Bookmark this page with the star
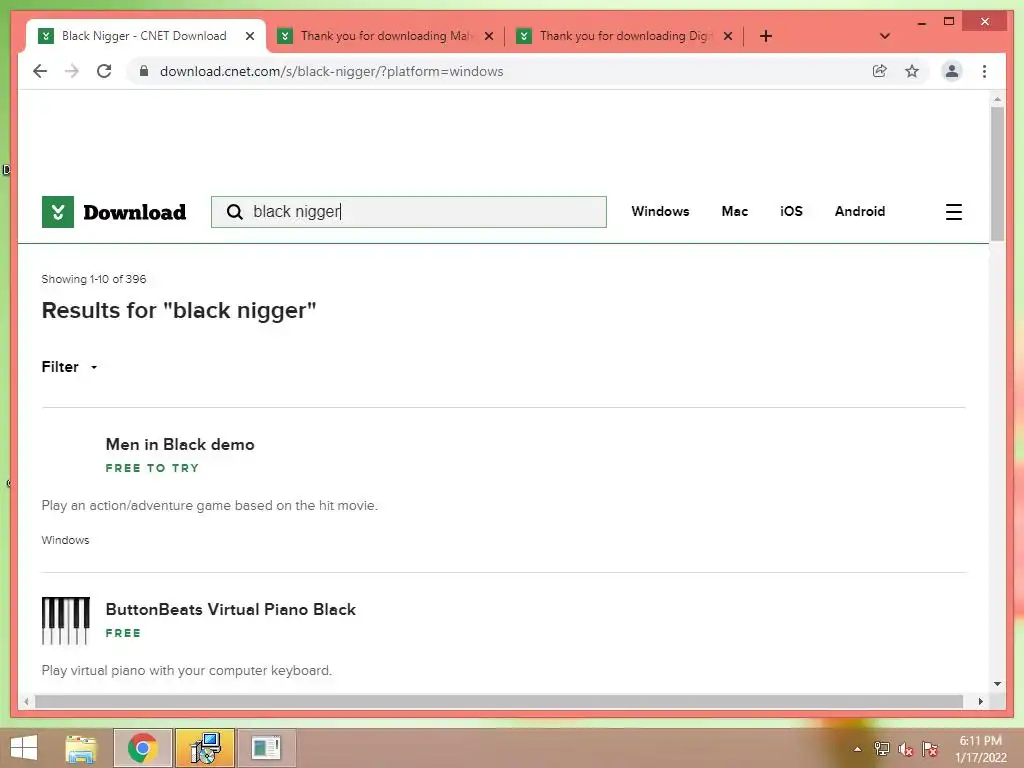1024x768 pixels. coord(912,71)
